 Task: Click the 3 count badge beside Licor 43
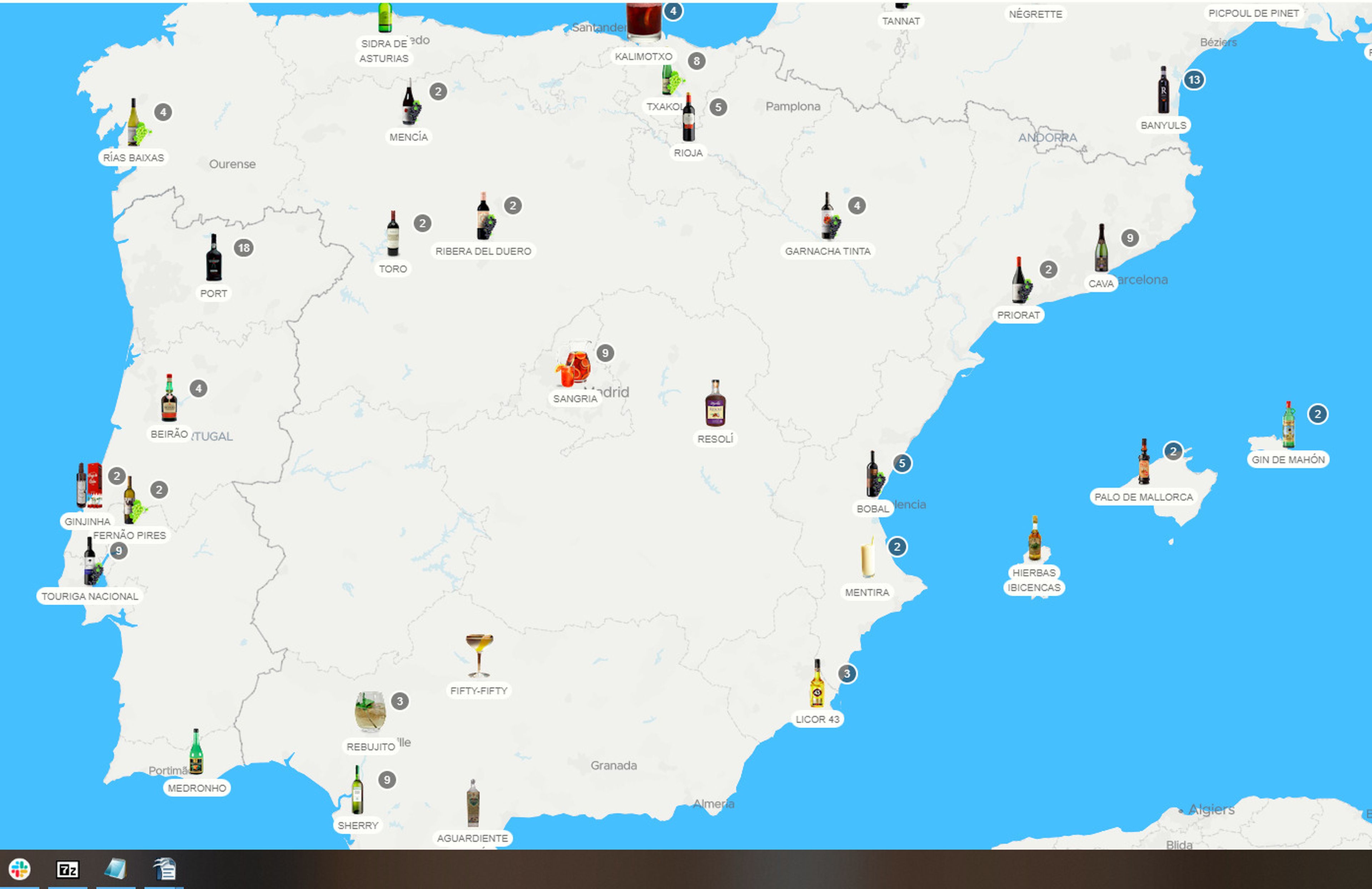847,673
